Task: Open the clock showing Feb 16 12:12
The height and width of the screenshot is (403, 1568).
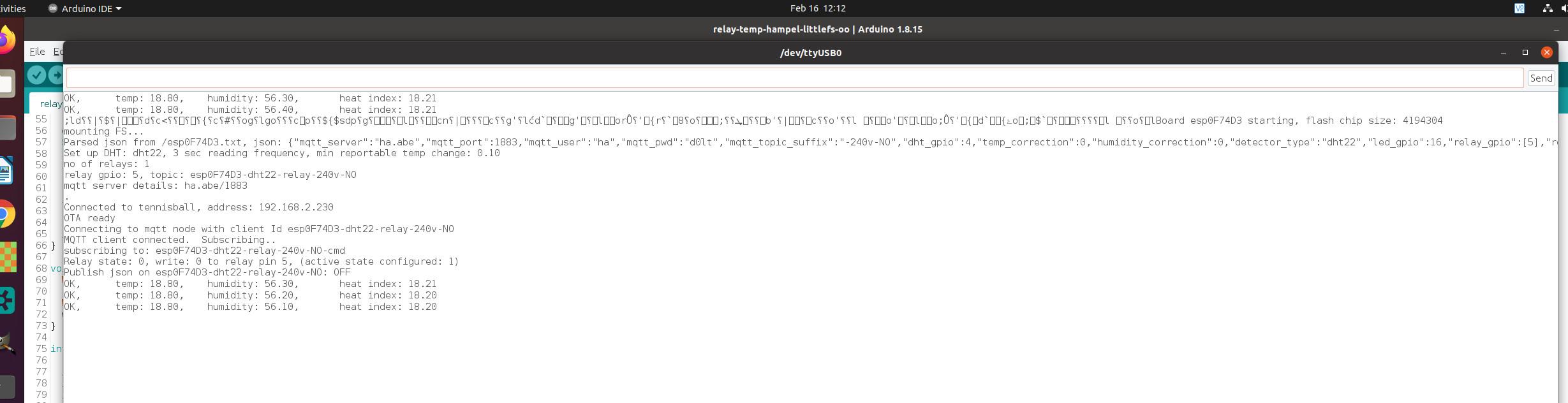Action: pyautogui.click(x=817, y=8)
